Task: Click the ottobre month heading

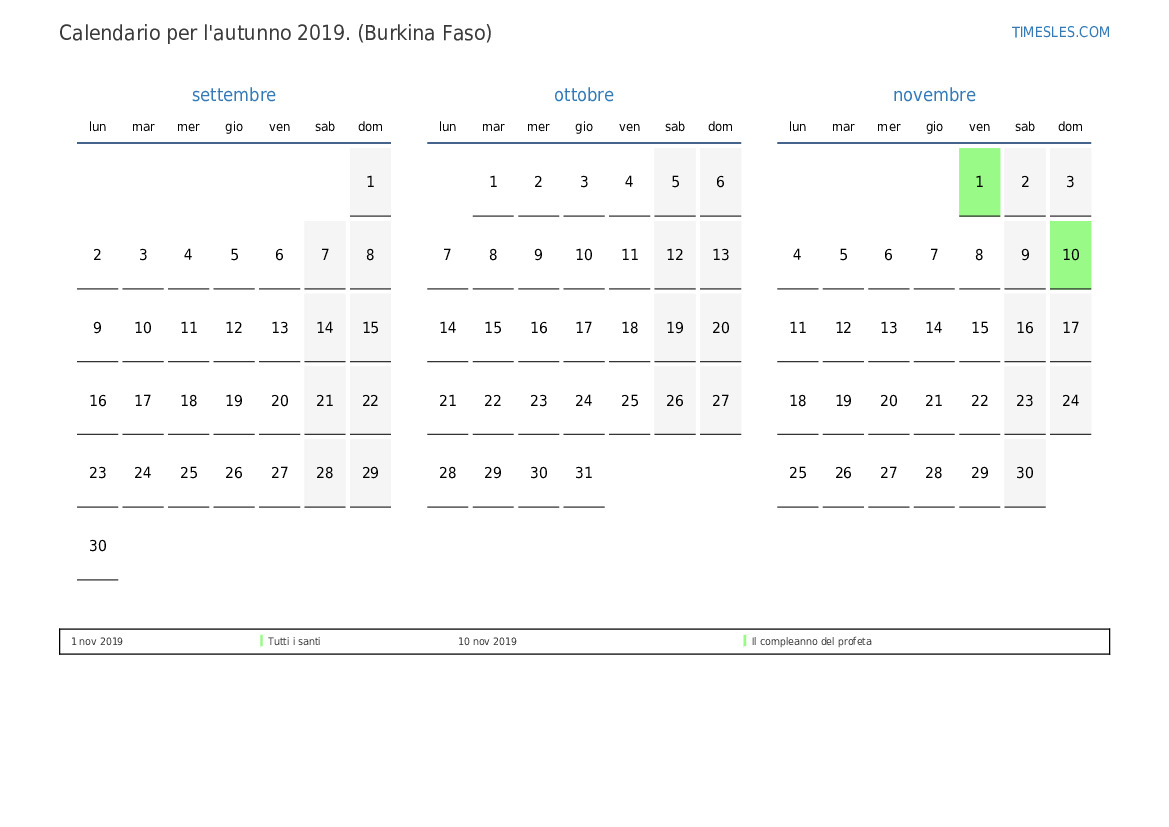Action: [584, 95]
